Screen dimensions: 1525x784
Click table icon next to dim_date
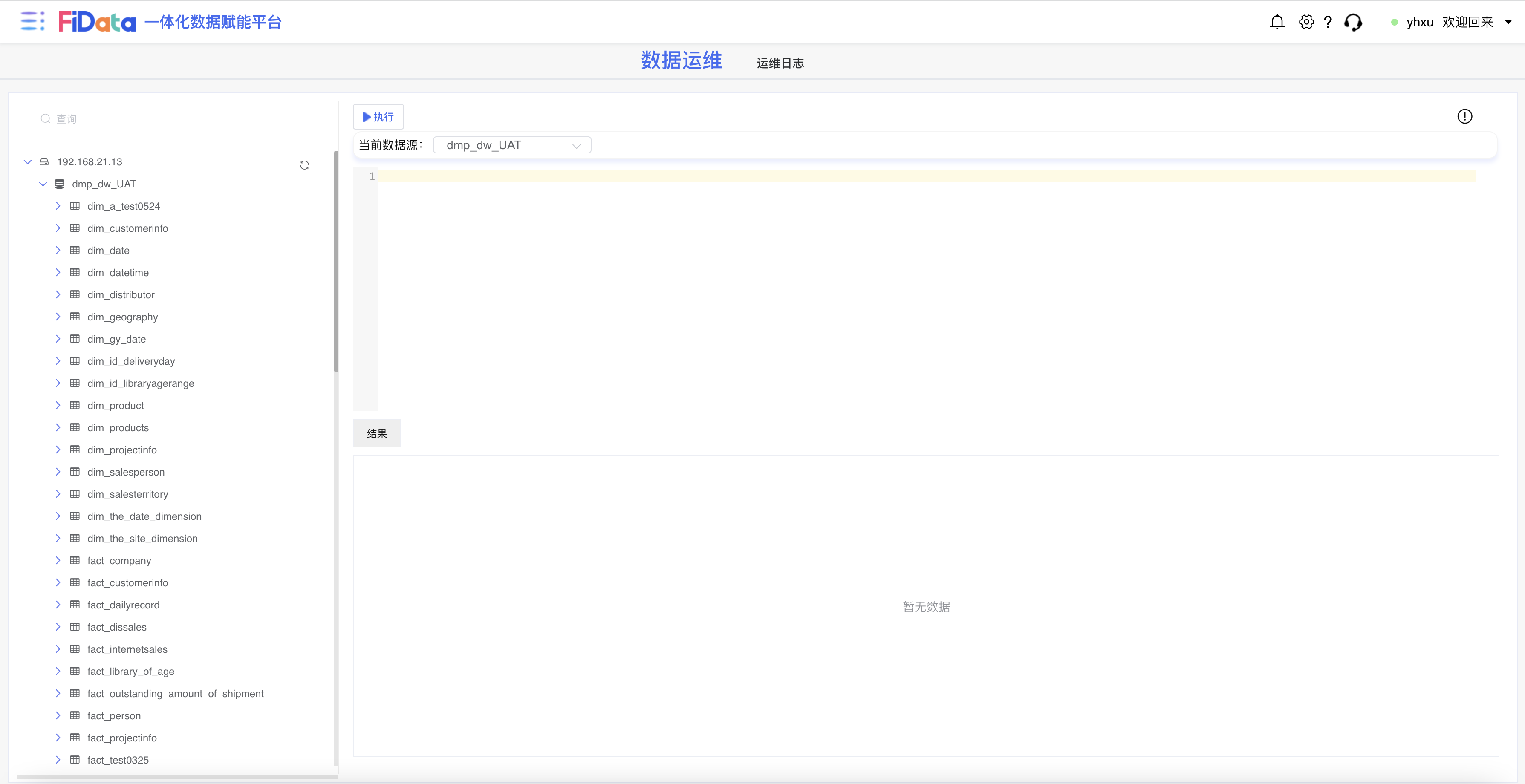[x=75, y=250]
